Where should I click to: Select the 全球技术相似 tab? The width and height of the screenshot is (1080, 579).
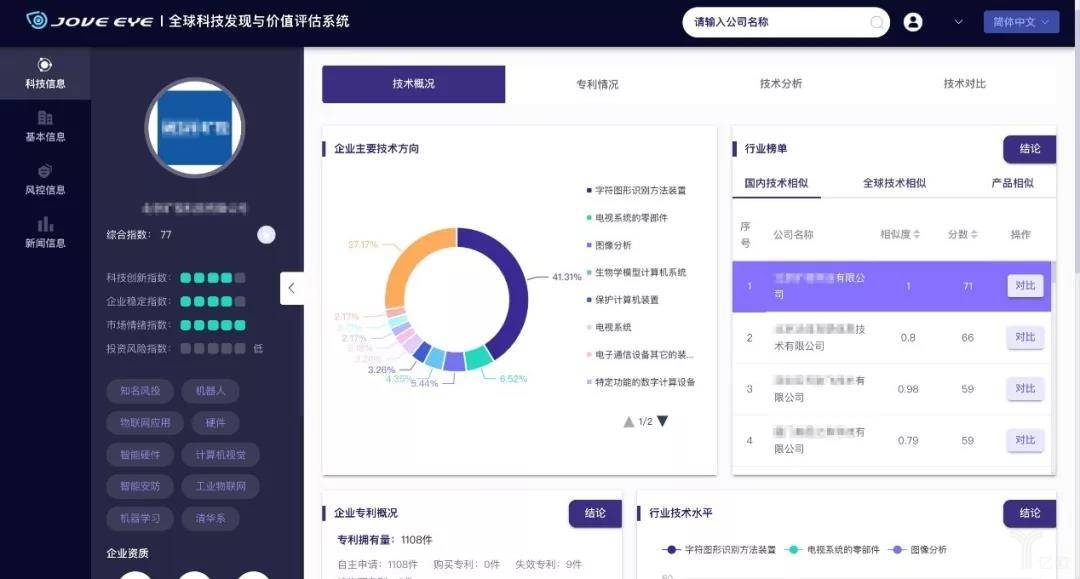(894, 183)
